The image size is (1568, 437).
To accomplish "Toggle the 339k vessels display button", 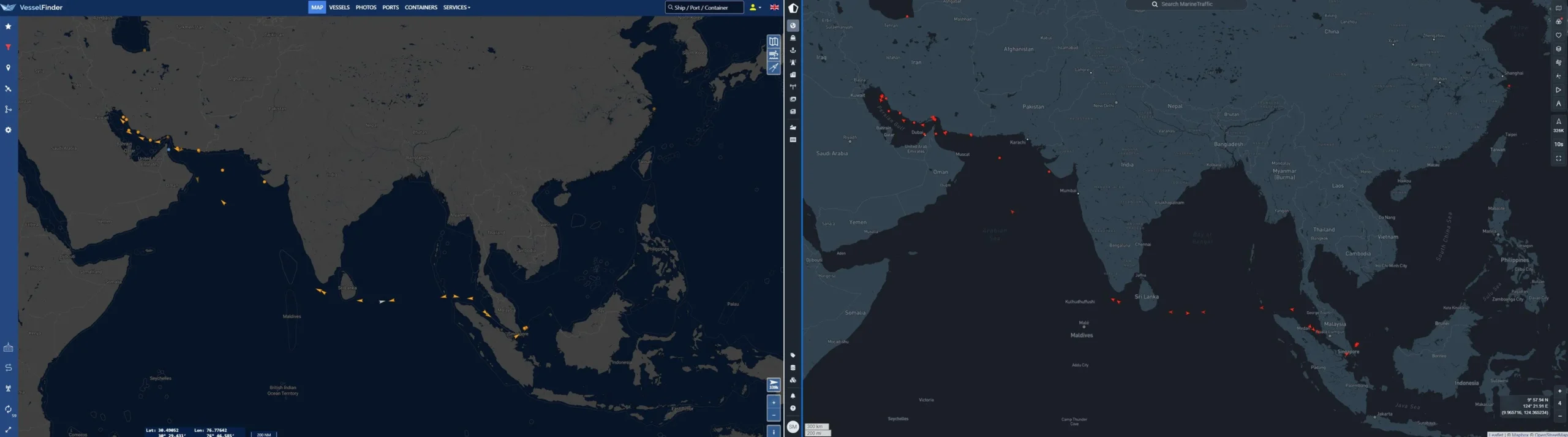I will click(x=774, y=385).
